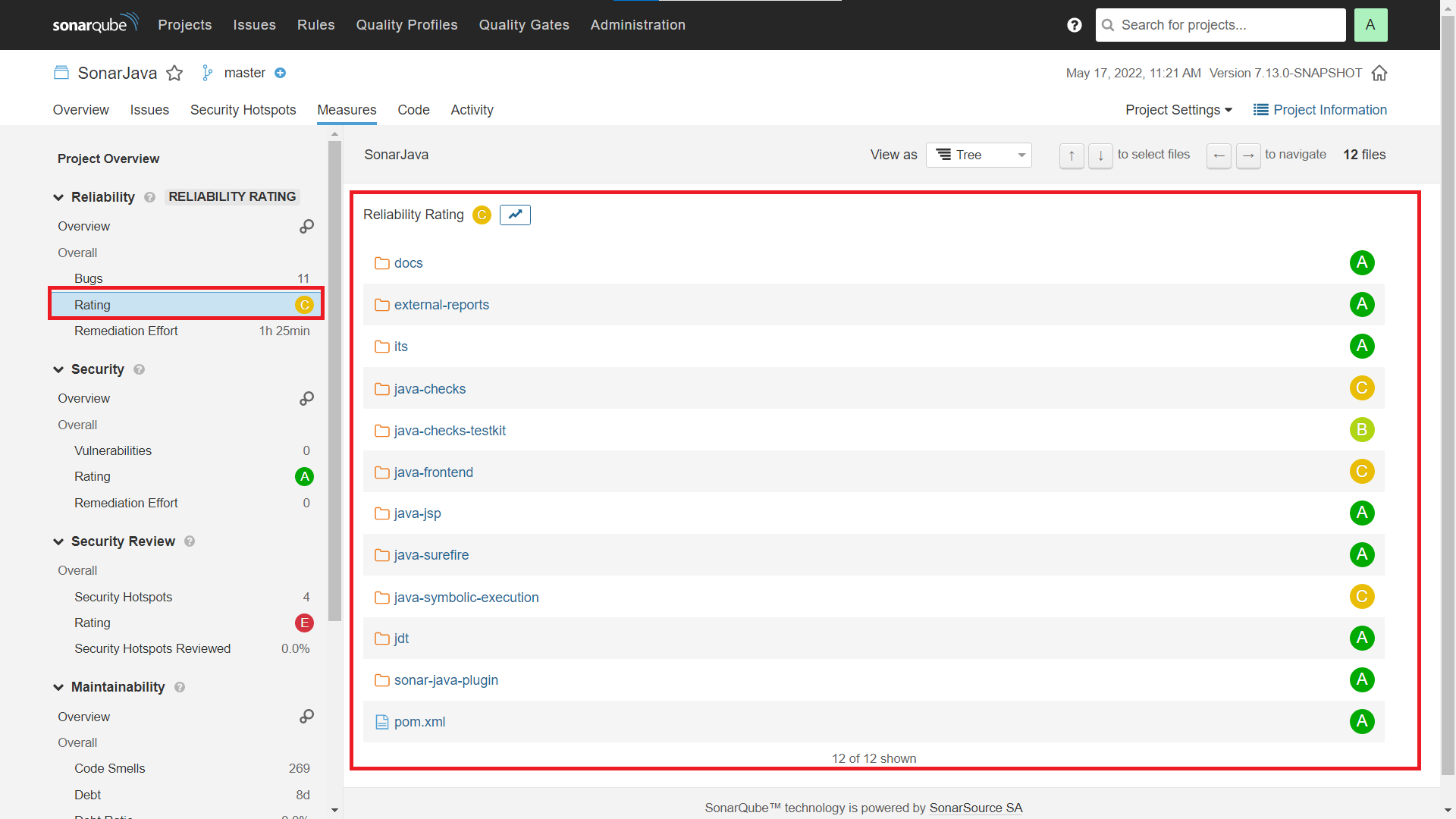Image resolution: width=1456 pixels, height=819 pixels.
Task: Click the page vertical scrollbar
Action: click(1448, 394)
